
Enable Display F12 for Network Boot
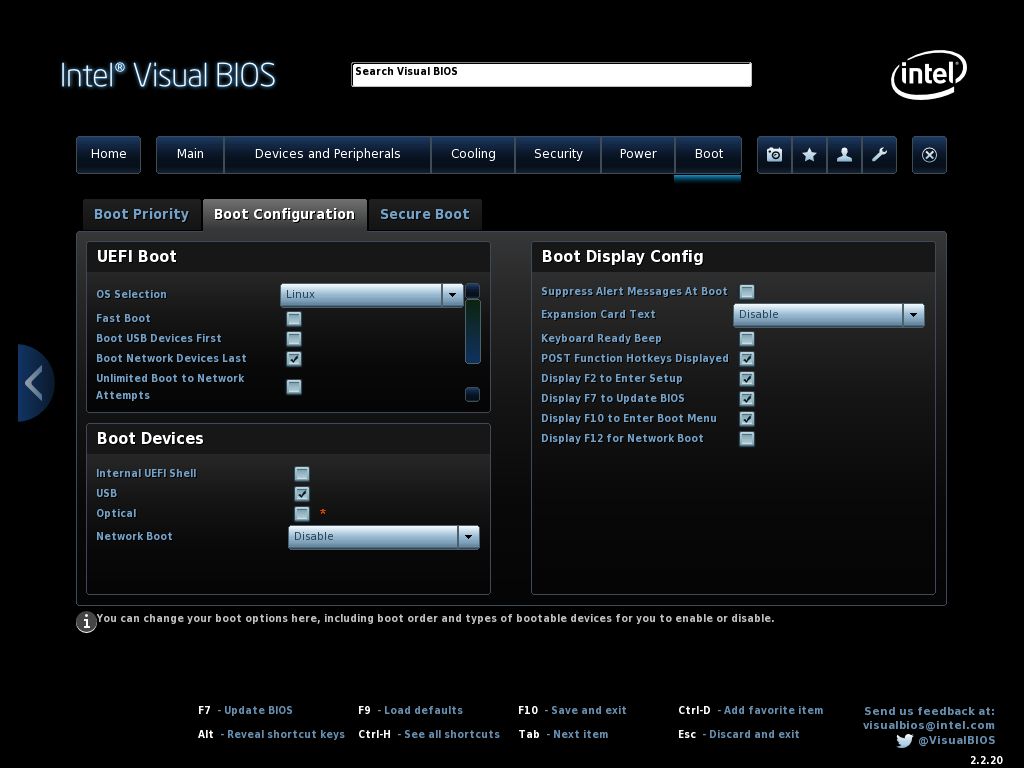pyautogui.click(x=747, y=438)
